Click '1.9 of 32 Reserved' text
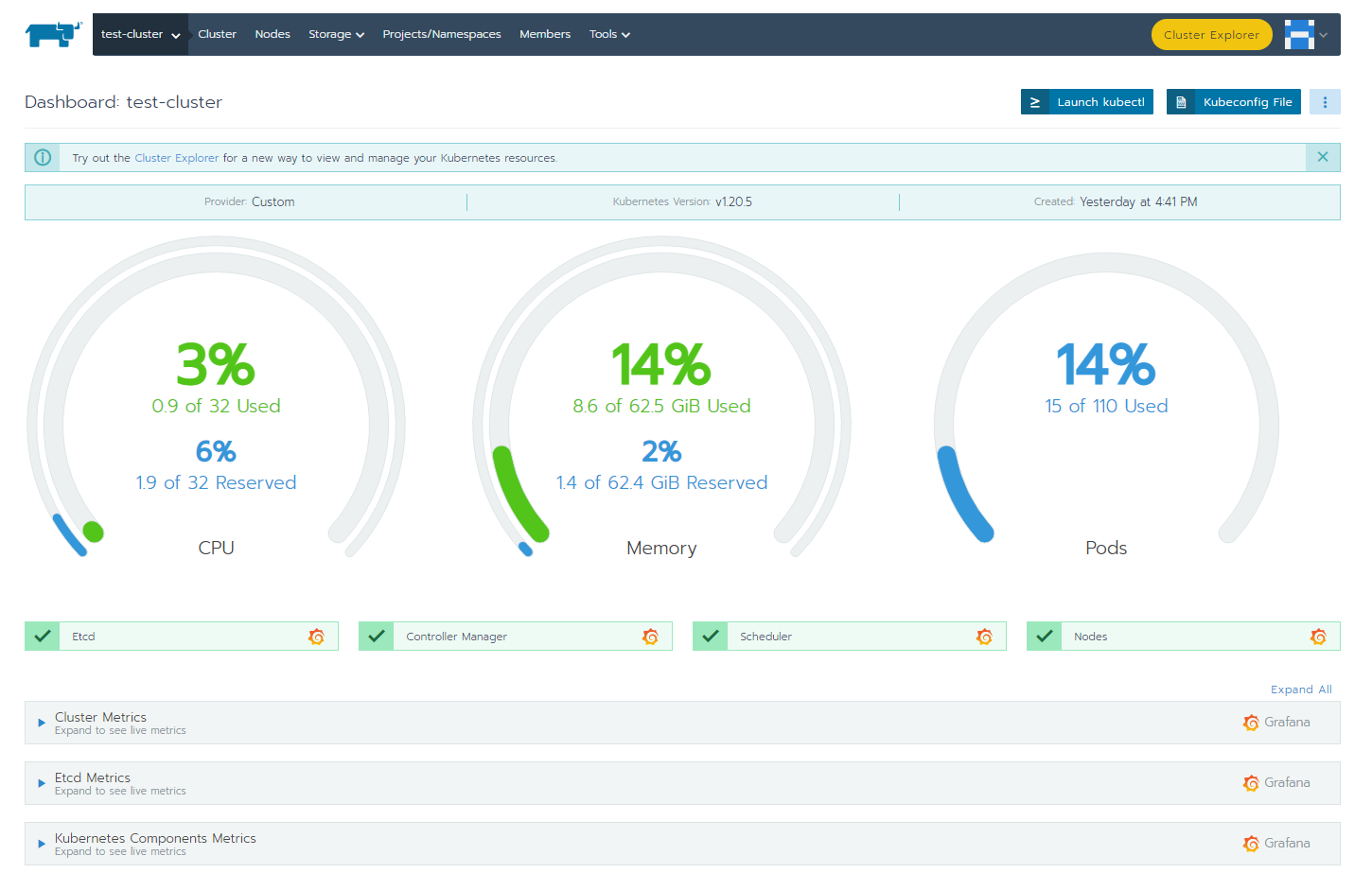 216,482
